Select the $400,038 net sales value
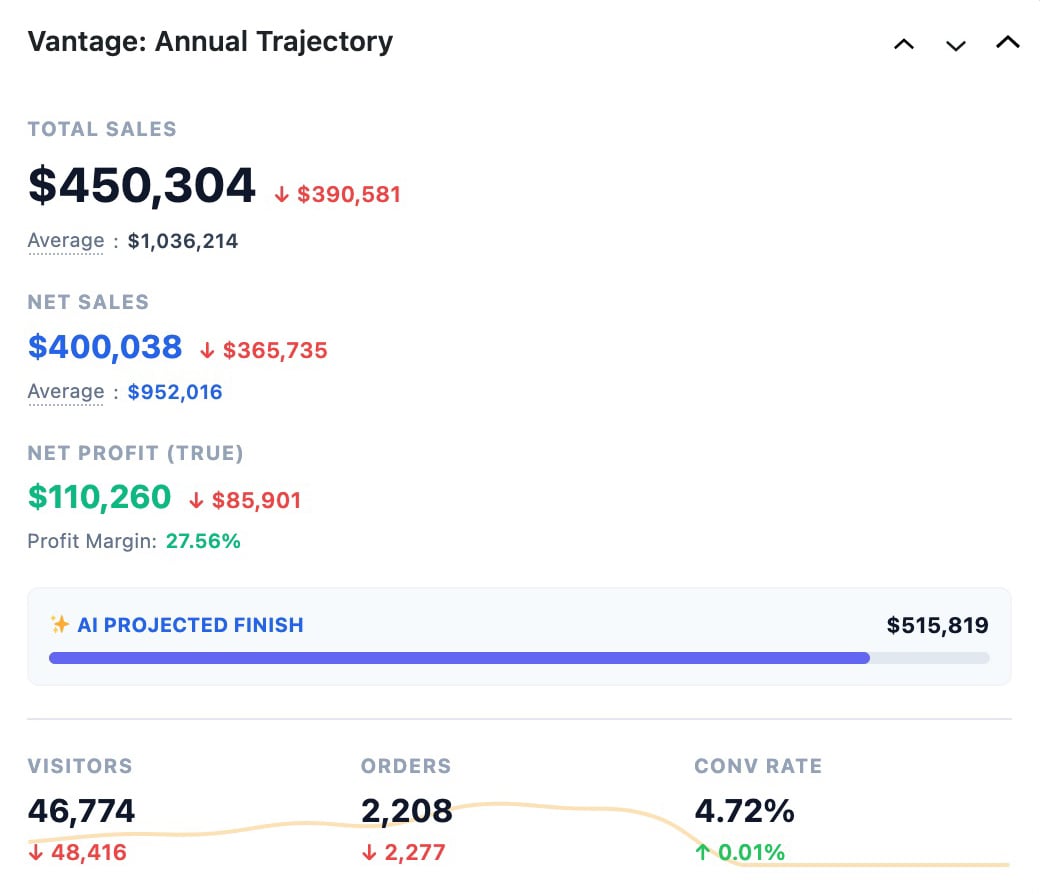 (105, 347)
